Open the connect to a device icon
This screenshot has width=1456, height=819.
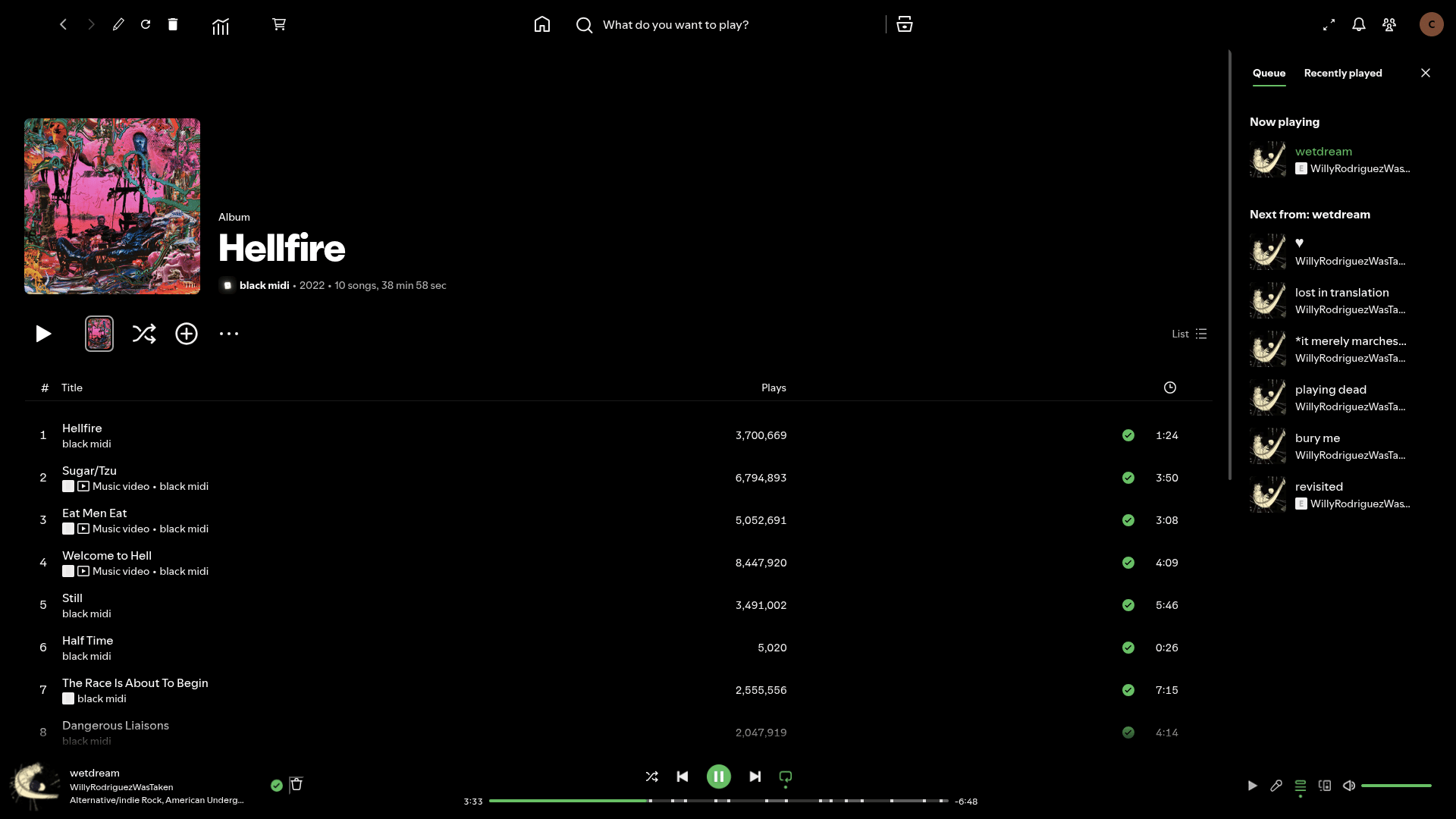tap(1325, 786)
